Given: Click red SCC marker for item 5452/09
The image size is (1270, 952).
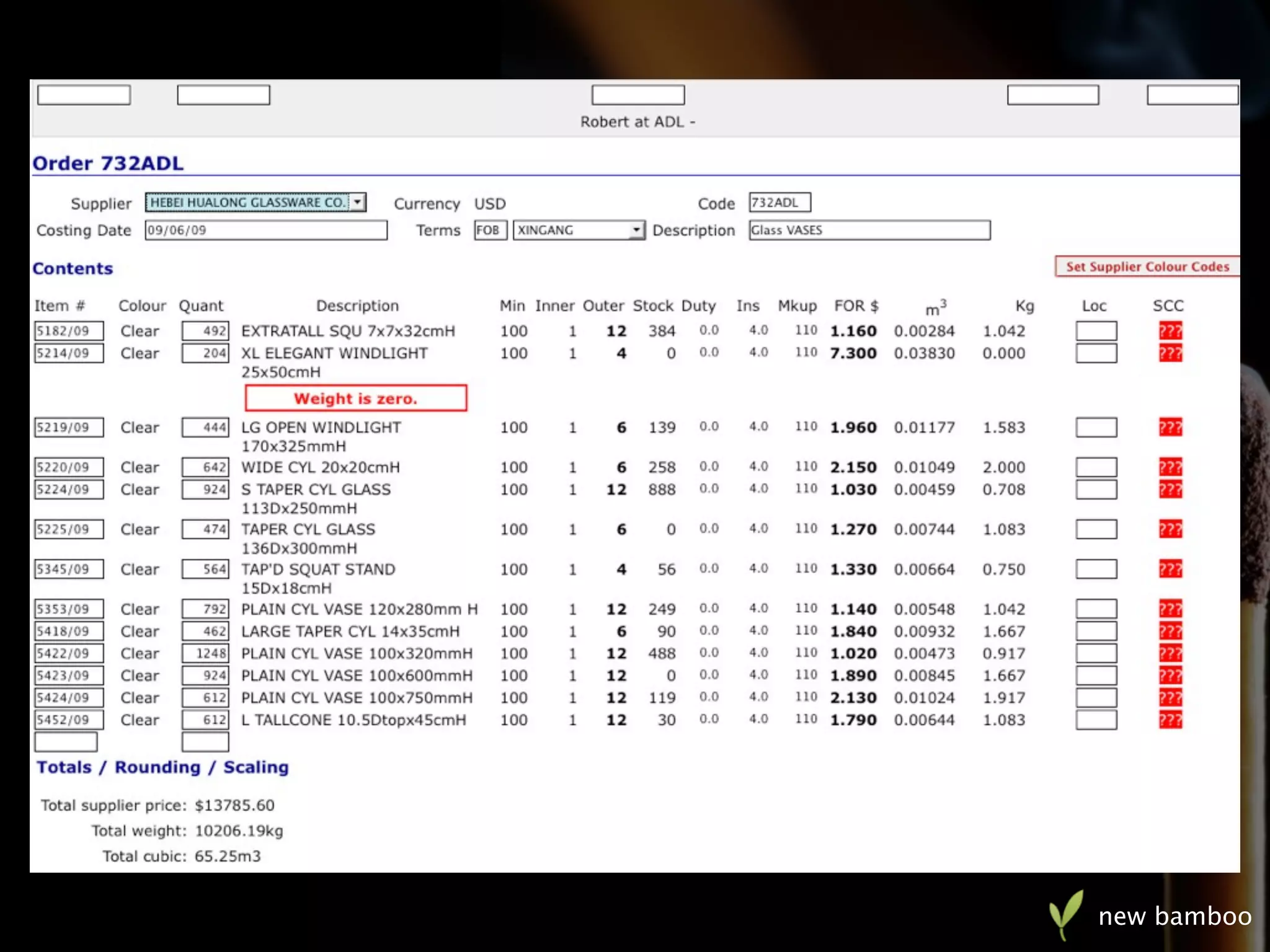Looking at the screenshot, I should [x=1170, y=720].
